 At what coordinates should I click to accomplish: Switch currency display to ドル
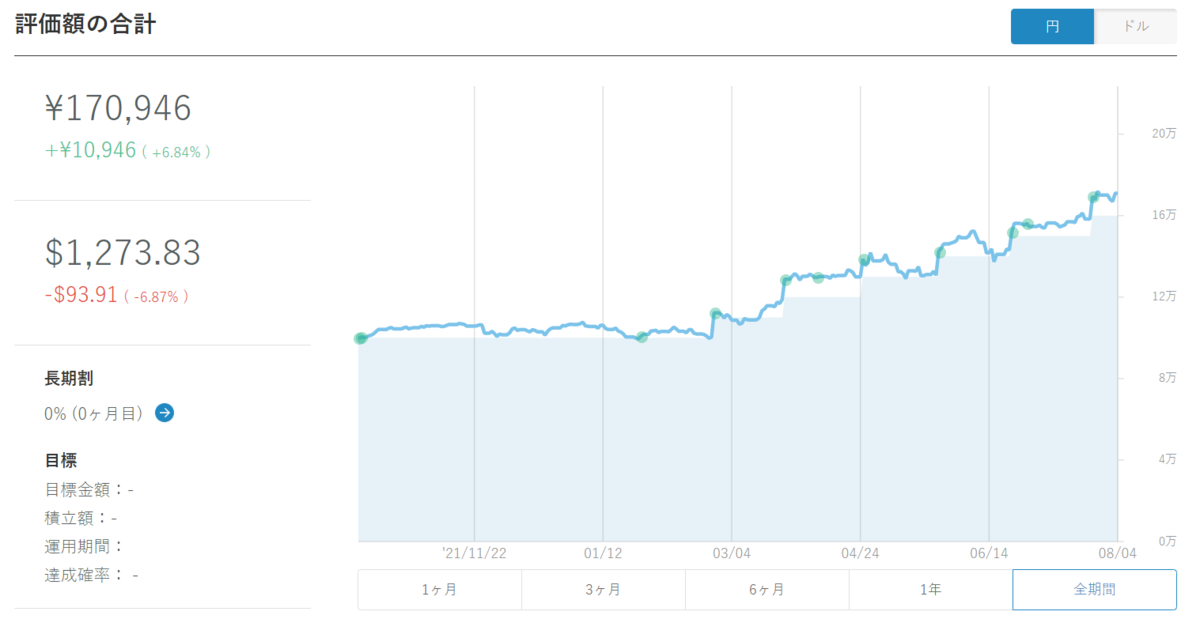1136,27
